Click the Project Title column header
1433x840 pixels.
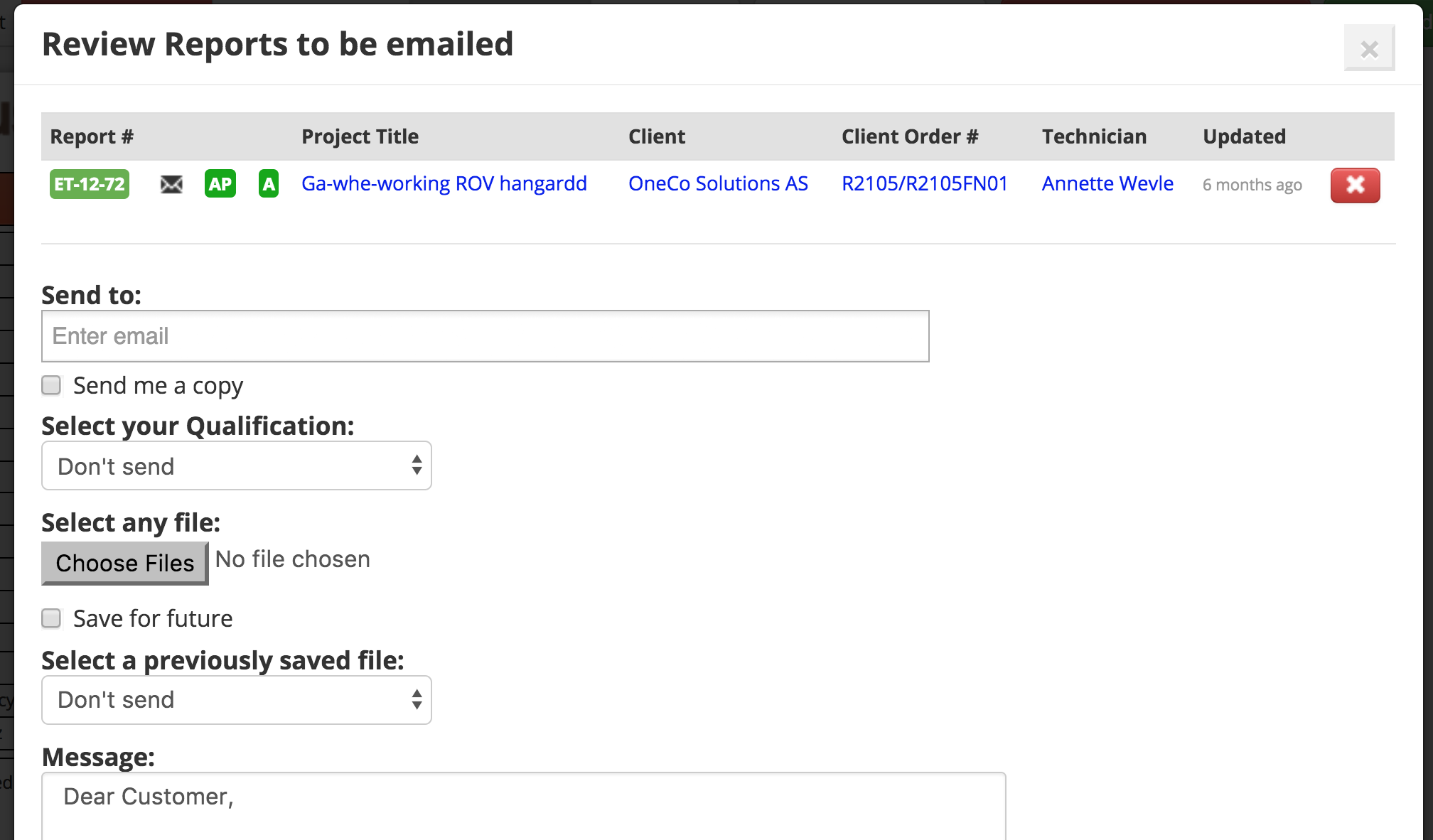[x=360, y=136]
